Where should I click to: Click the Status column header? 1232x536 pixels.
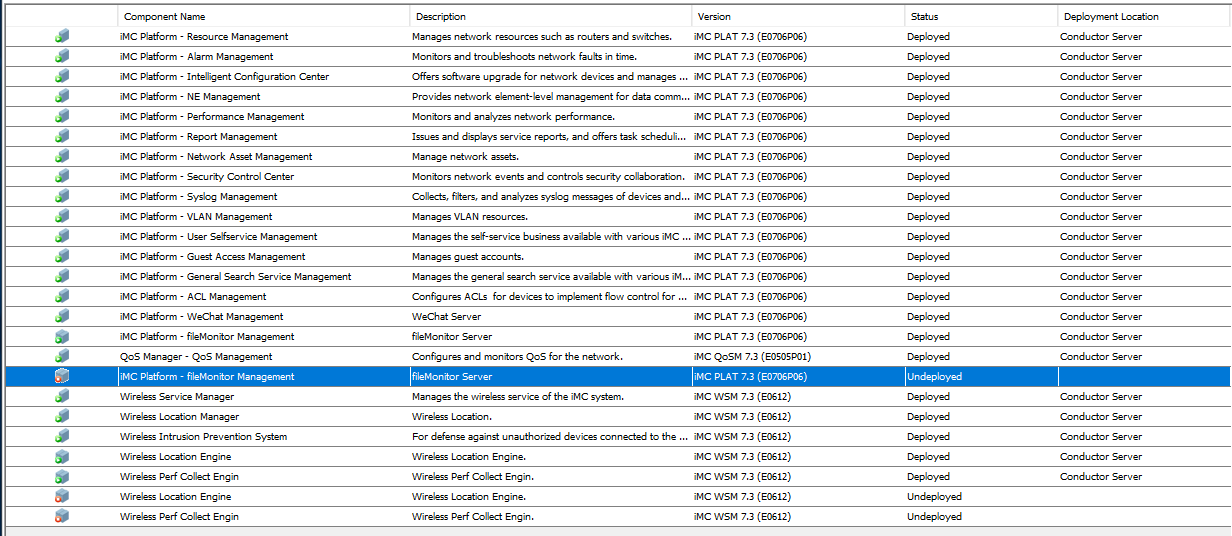pos(981,17)
